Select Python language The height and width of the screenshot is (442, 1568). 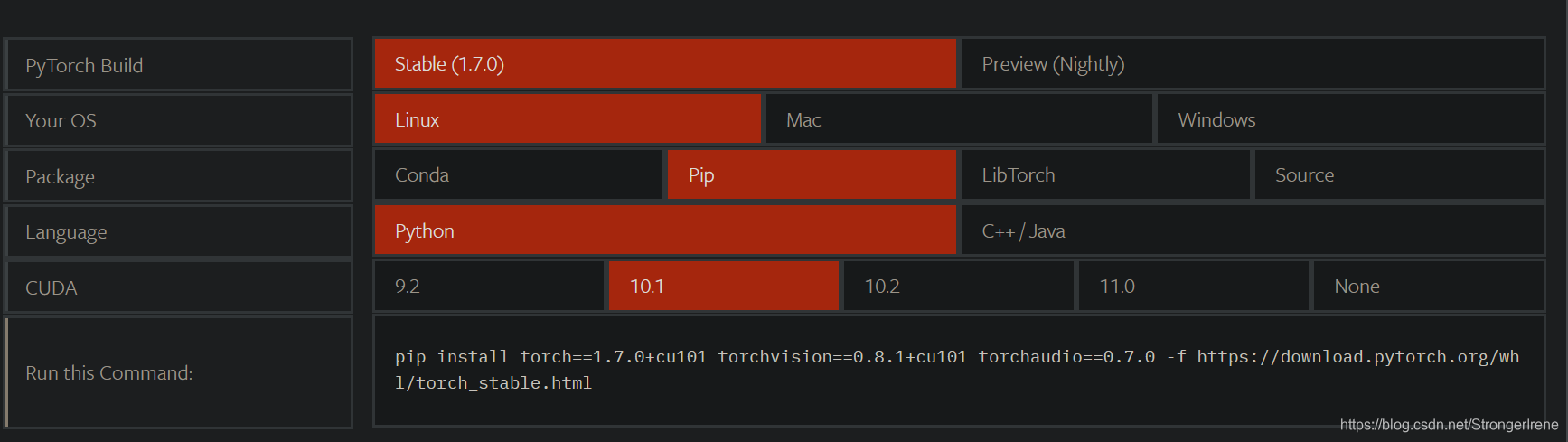point(665,230)
